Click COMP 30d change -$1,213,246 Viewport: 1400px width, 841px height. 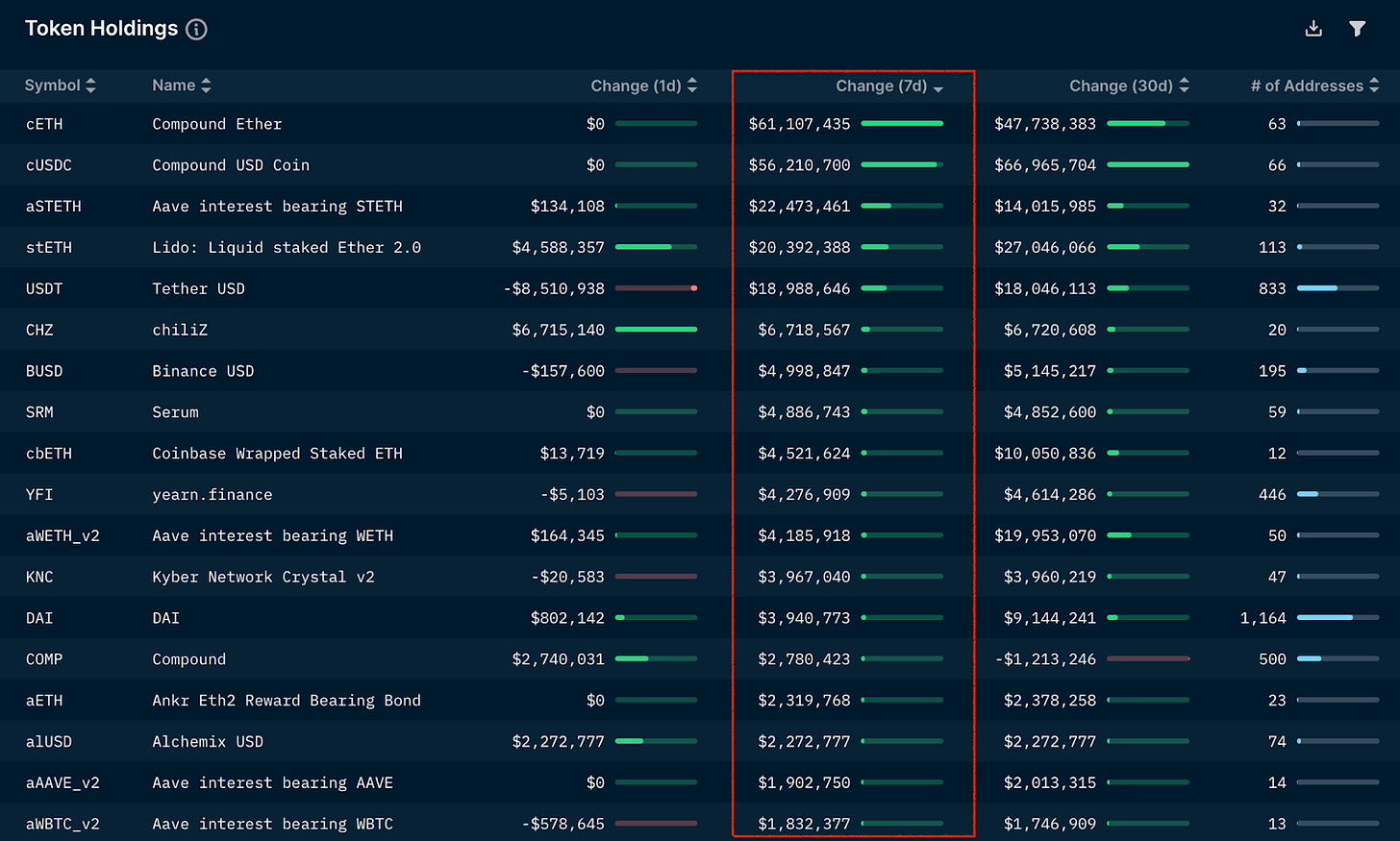coord(1044,659)
